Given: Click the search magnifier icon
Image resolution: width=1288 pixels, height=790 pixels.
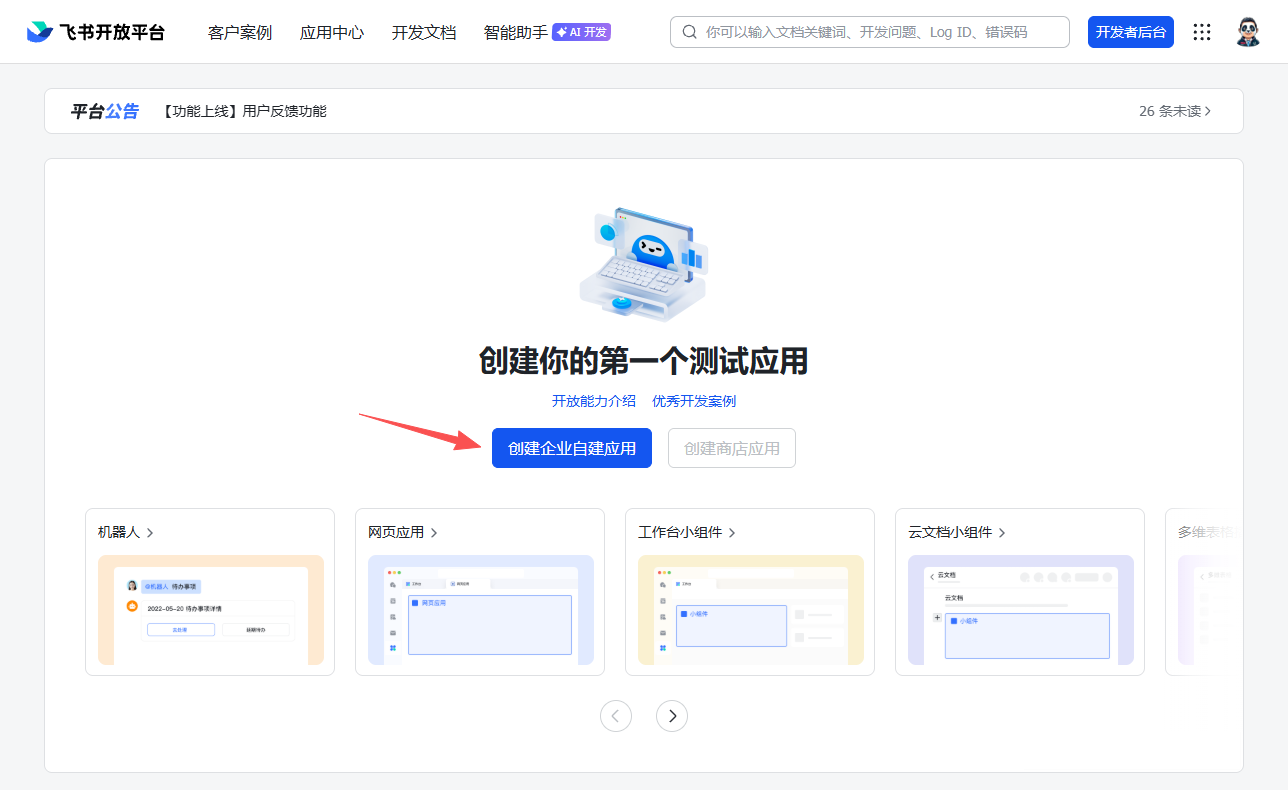Looking at the screenshot, I should 689,32.
